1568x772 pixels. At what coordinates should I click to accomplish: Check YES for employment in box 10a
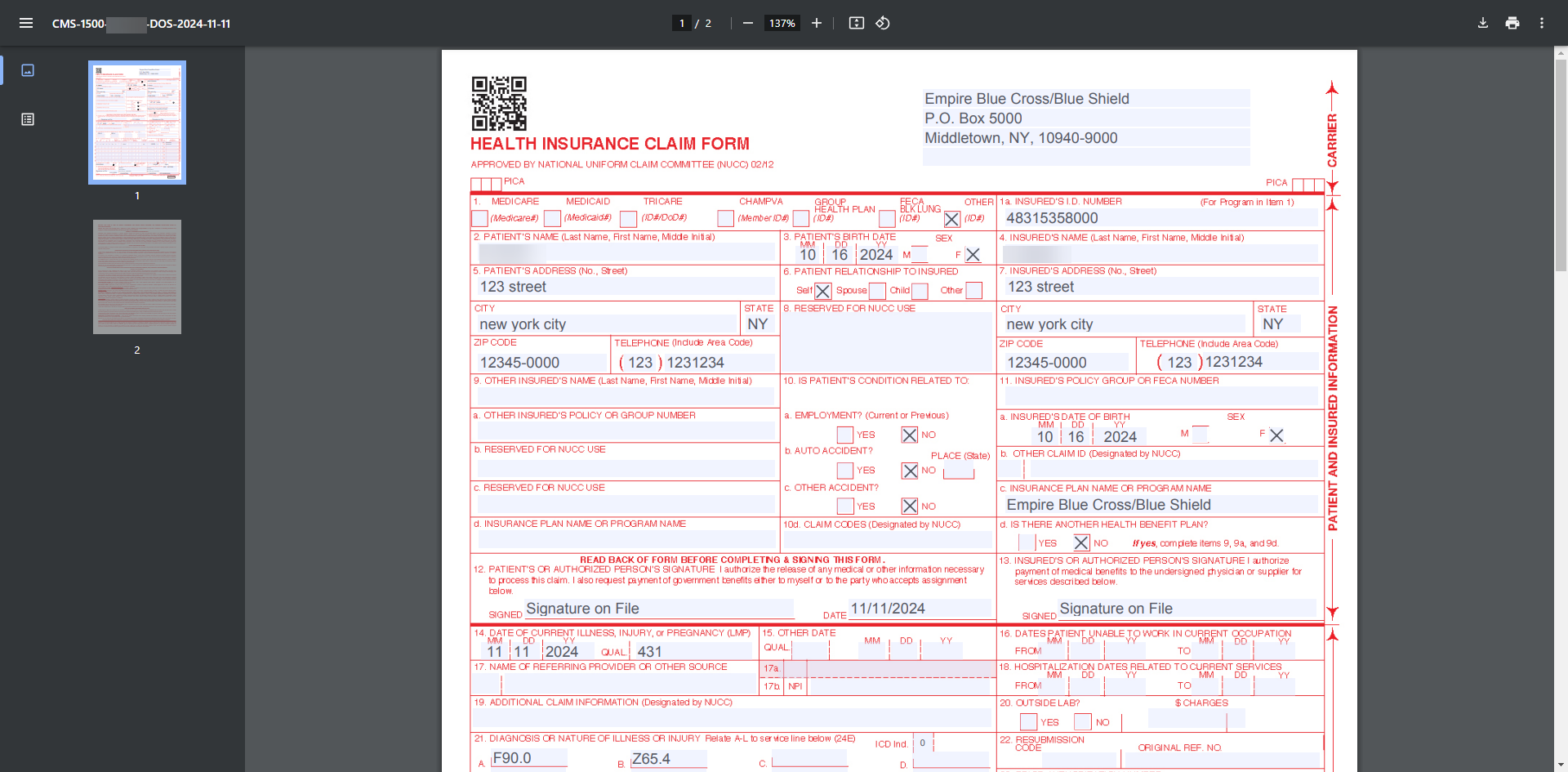tap(845, 435)
